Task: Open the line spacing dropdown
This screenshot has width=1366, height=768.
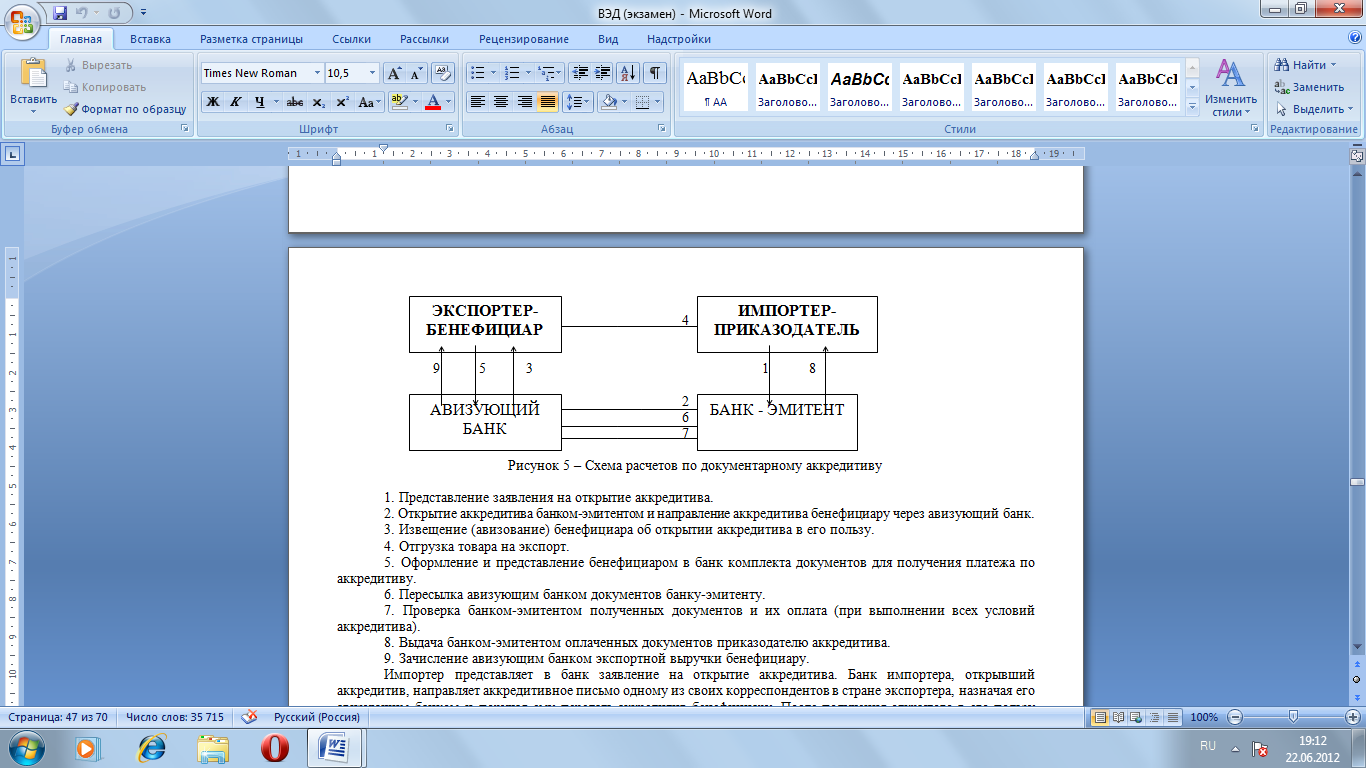Action: click(x=577, y=102)
